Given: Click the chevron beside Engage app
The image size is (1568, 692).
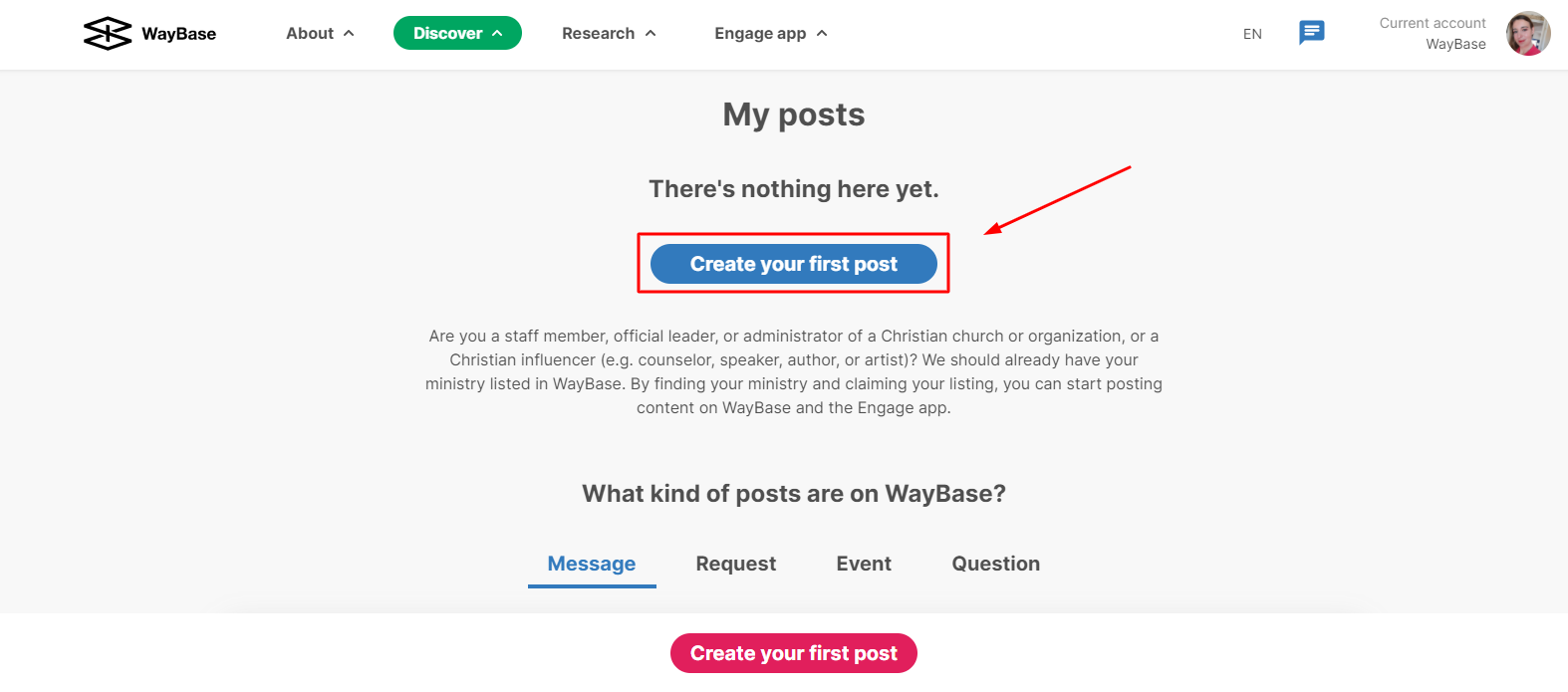Looking at the screenshot, I should (822, 33).
